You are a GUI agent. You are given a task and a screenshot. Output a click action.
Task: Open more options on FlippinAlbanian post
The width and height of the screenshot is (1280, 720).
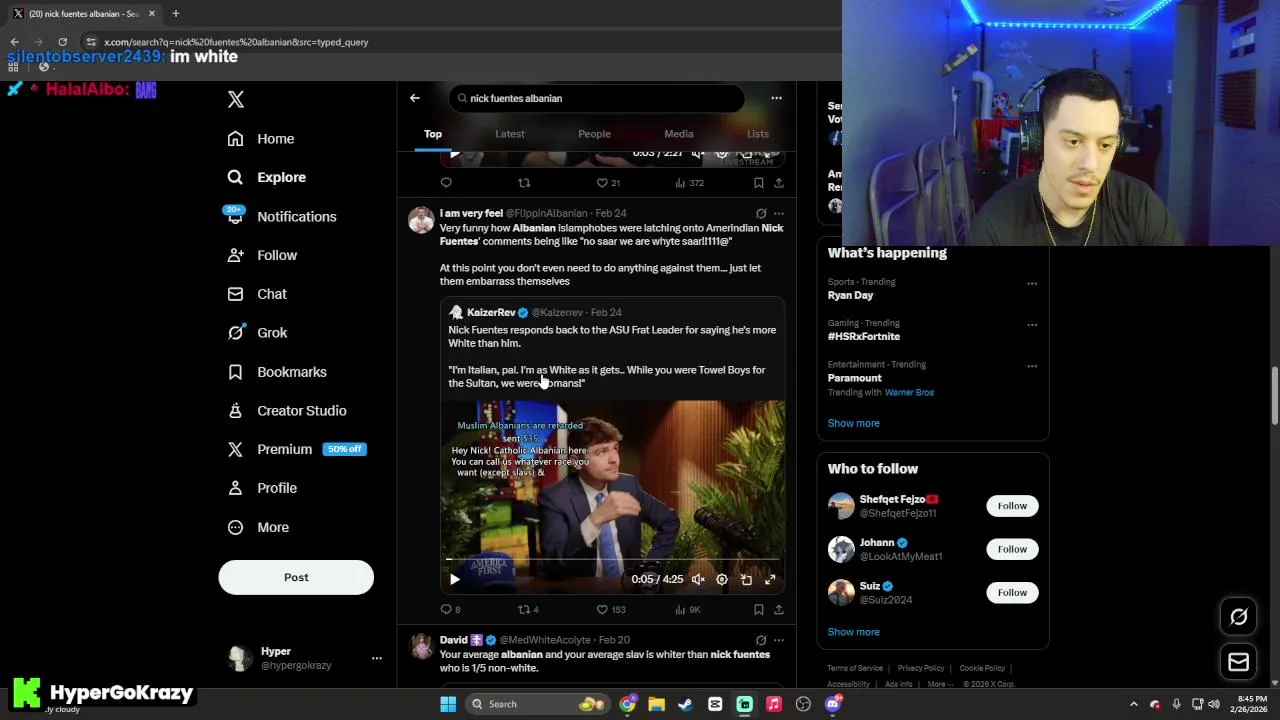coord(779,213)
